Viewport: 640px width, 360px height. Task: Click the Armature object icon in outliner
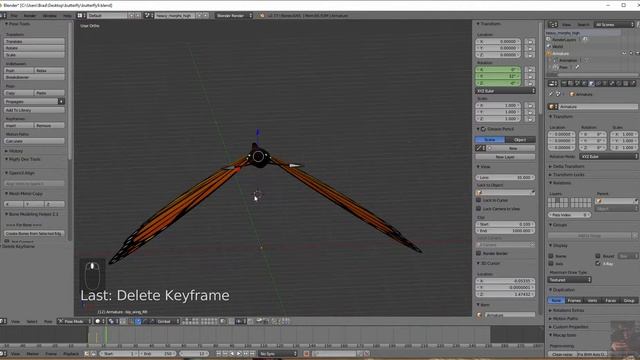[x=549, y=53]
